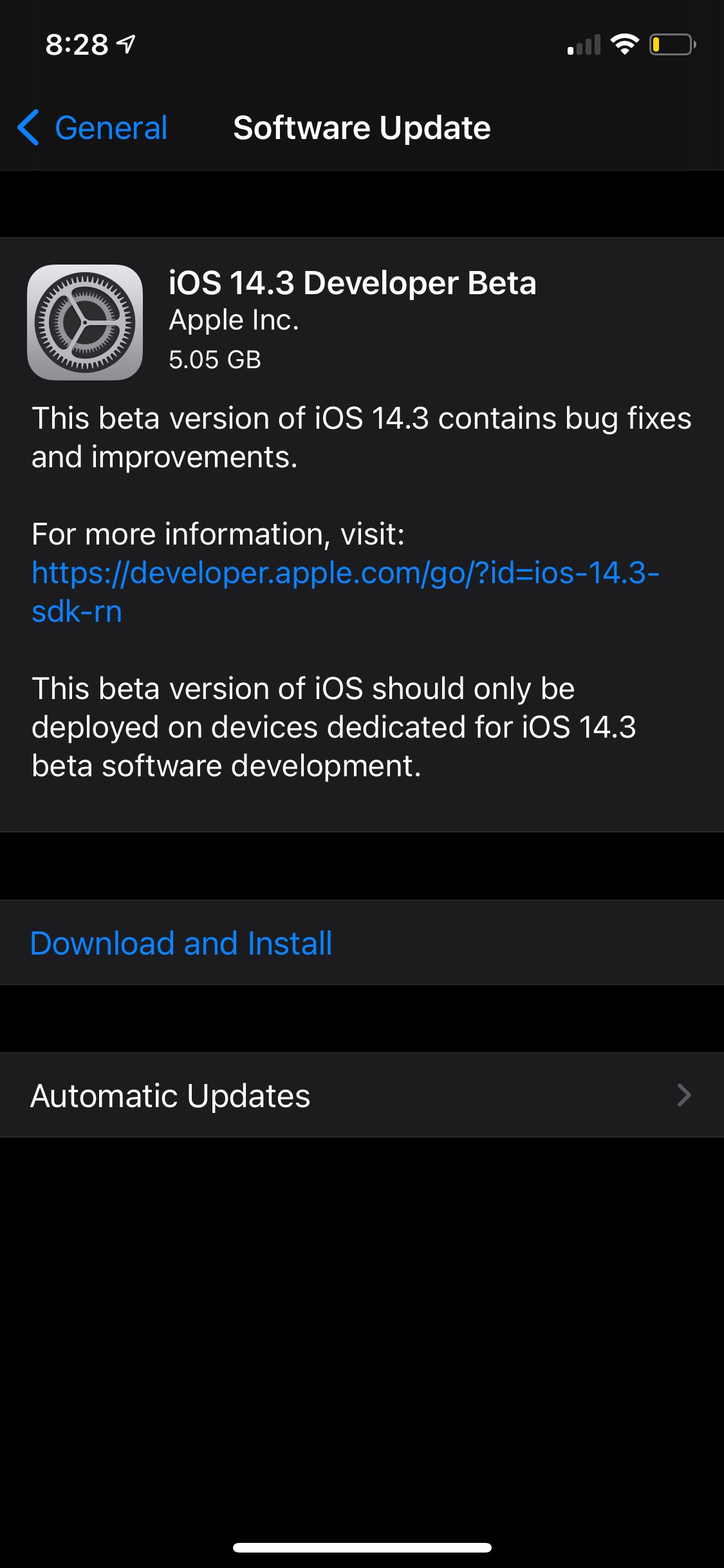The image size is (724, 1568).
Task: Tap the iOS 14.3 Developer Beta heading
Action: [352, 283]
